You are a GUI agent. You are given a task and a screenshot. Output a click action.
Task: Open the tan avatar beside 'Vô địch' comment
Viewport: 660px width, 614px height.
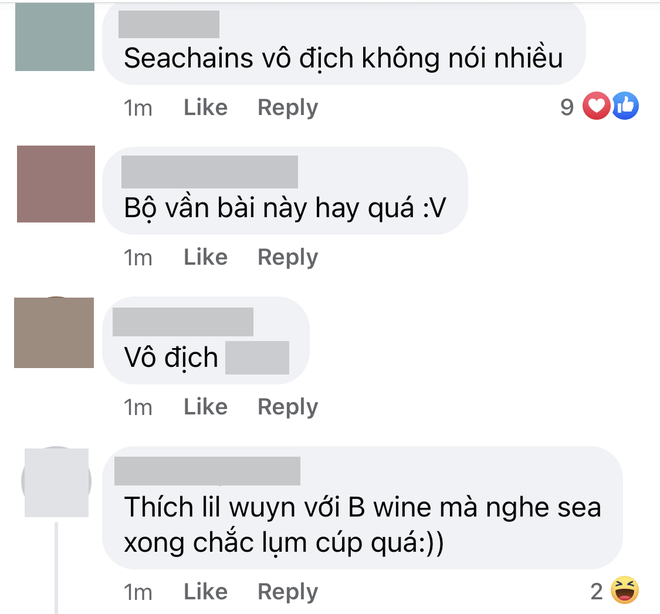pos(54,332)
